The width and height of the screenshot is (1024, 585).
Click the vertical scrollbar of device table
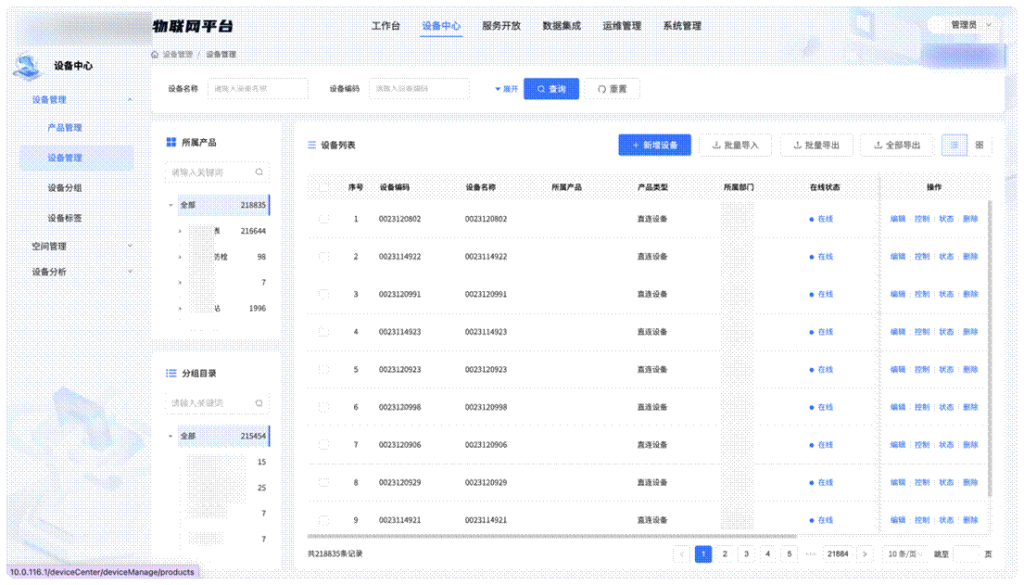(x=991, y=349)
